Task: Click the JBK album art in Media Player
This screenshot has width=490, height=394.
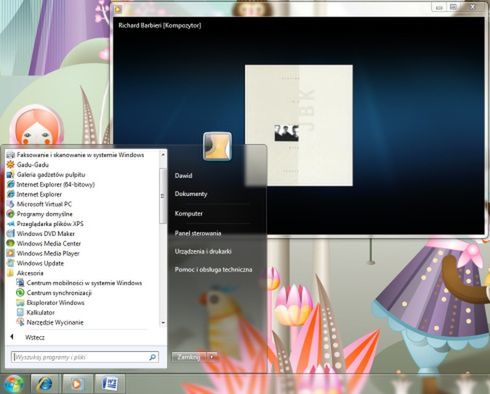Action: tap(299, 125)
